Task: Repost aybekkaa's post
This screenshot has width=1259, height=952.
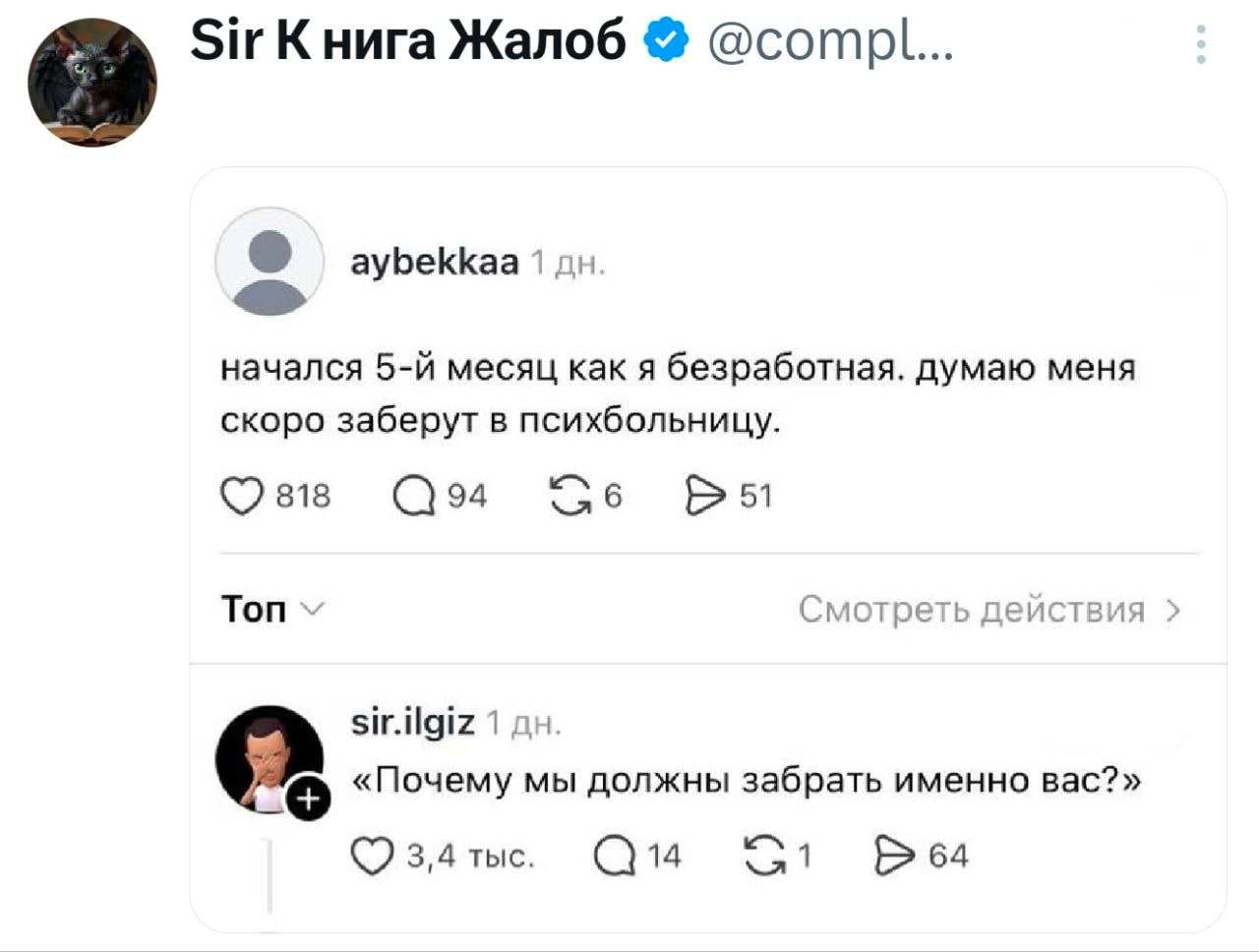Action: (x=570, y=496)
